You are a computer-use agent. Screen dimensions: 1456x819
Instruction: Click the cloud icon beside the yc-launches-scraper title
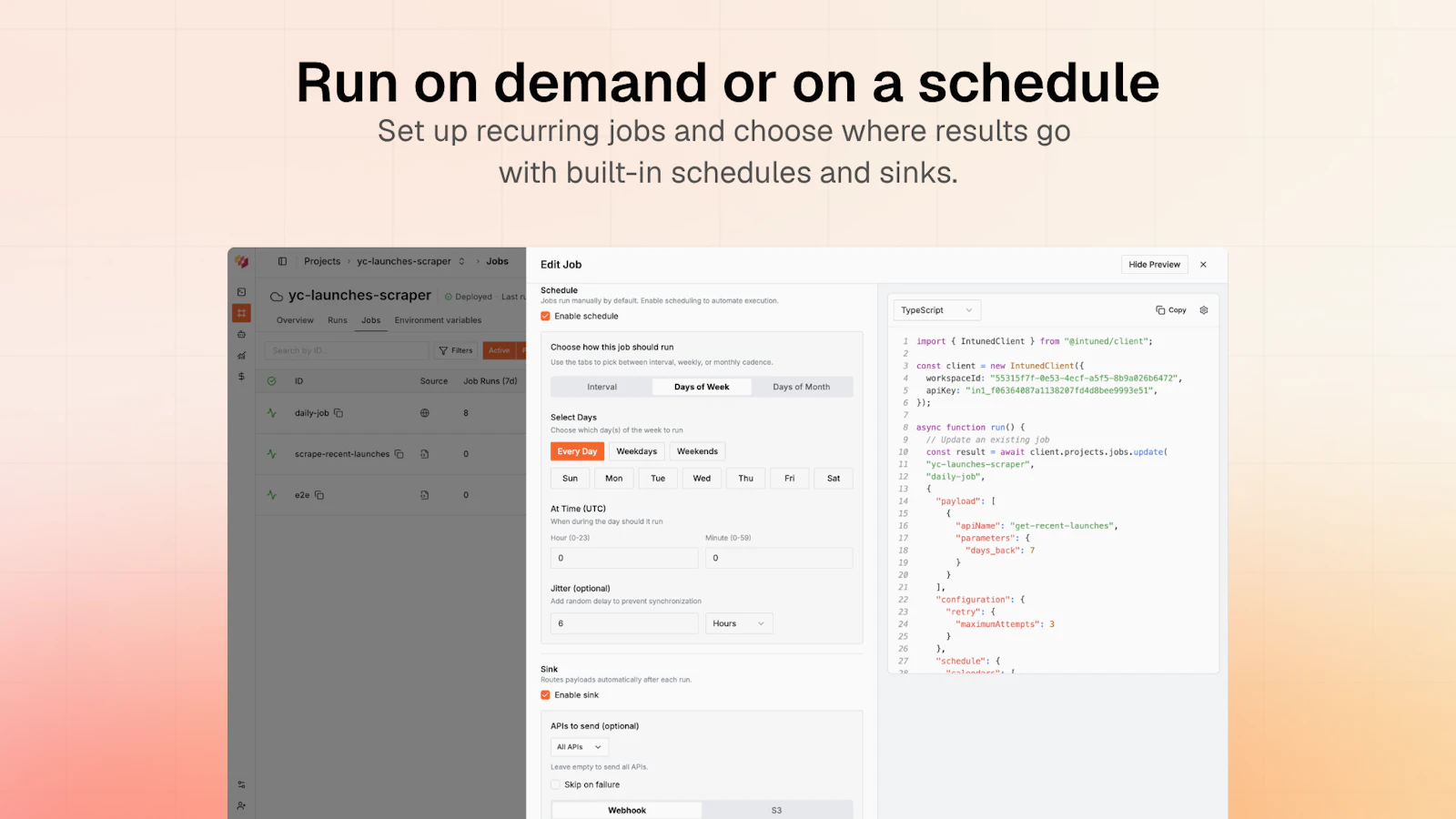tap(277, 296)
